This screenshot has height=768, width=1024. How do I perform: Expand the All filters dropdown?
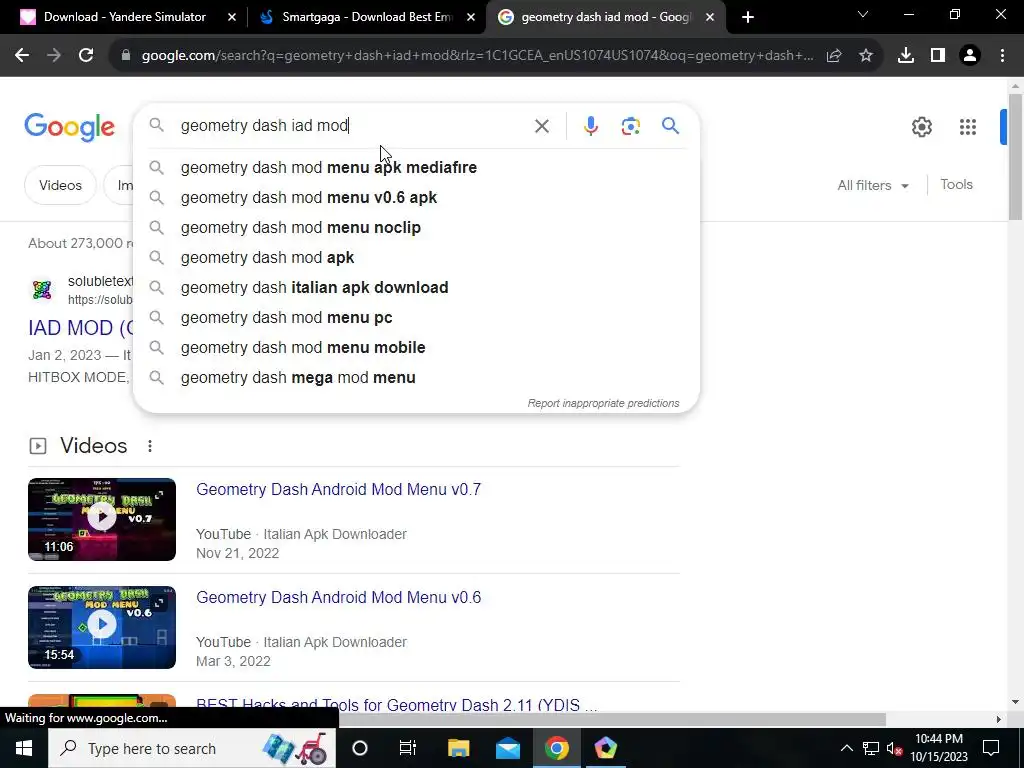pos(873,185)
